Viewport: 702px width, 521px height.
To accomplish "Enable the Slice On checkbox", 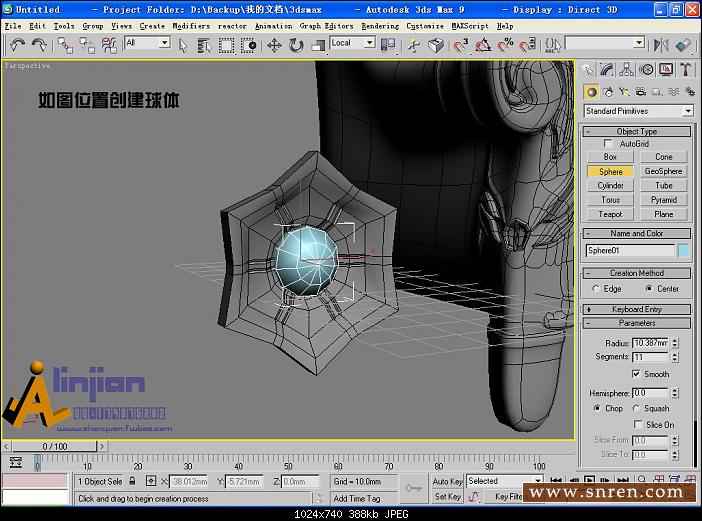I will click(x=638, y=424).
